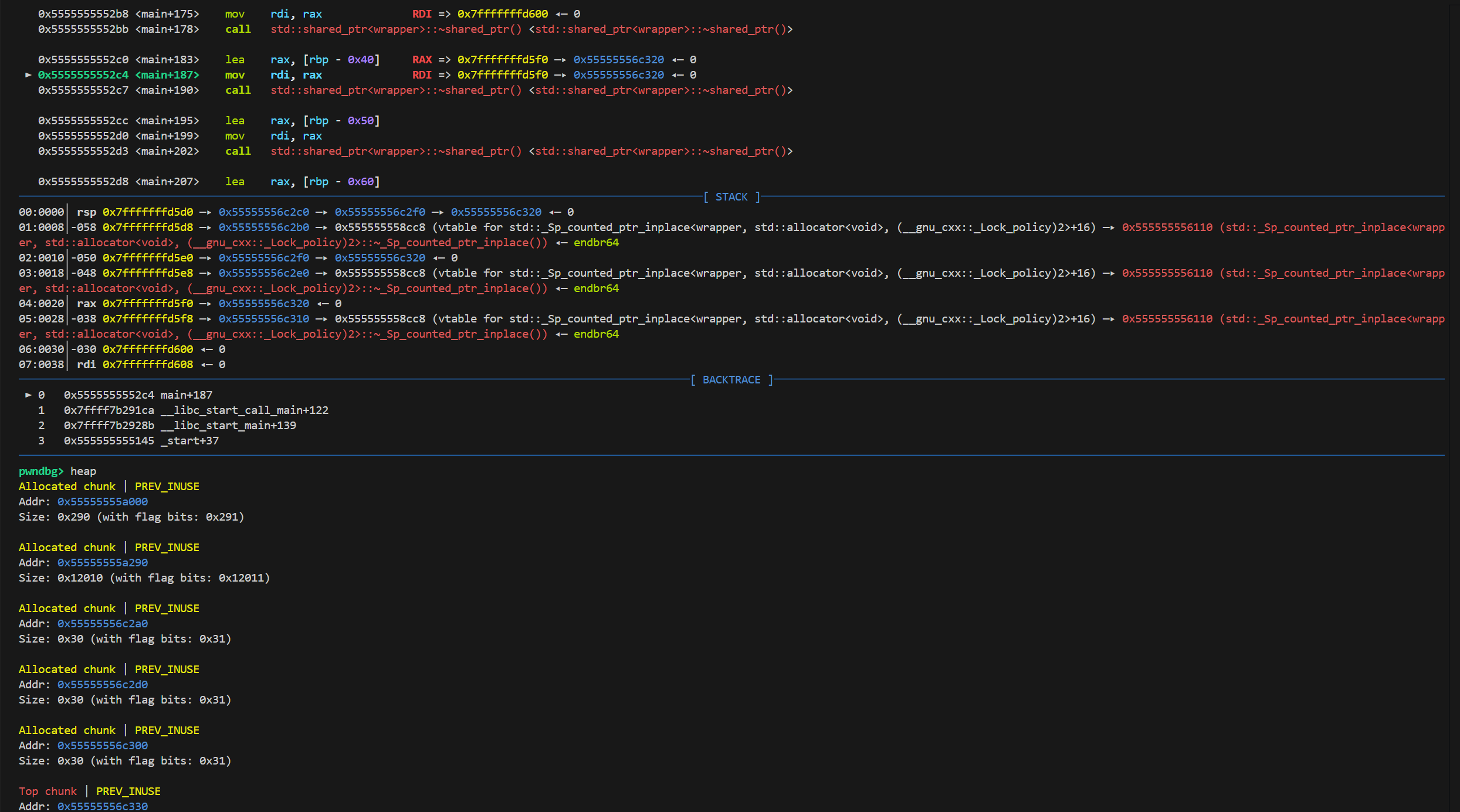Viewport: 1460px width, 812px height.
Task: Click the red Top chunk label
Action: (48, 791)
